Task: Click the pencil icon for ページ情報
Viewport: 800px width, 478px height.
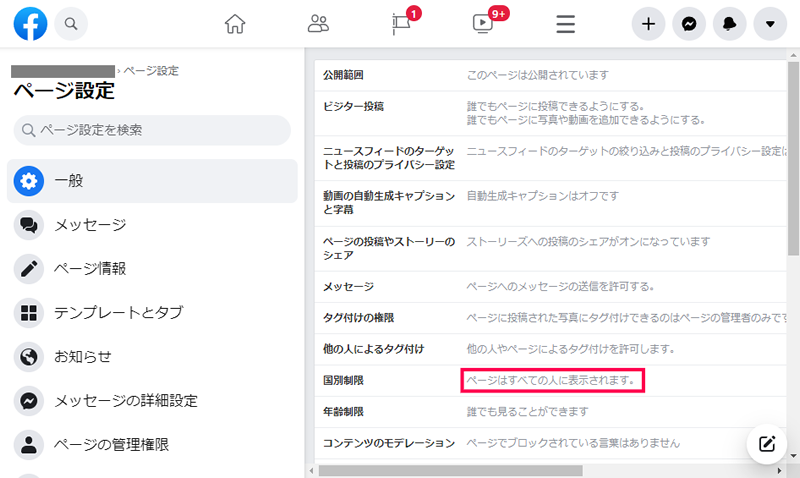Action: tap(29, 268)
